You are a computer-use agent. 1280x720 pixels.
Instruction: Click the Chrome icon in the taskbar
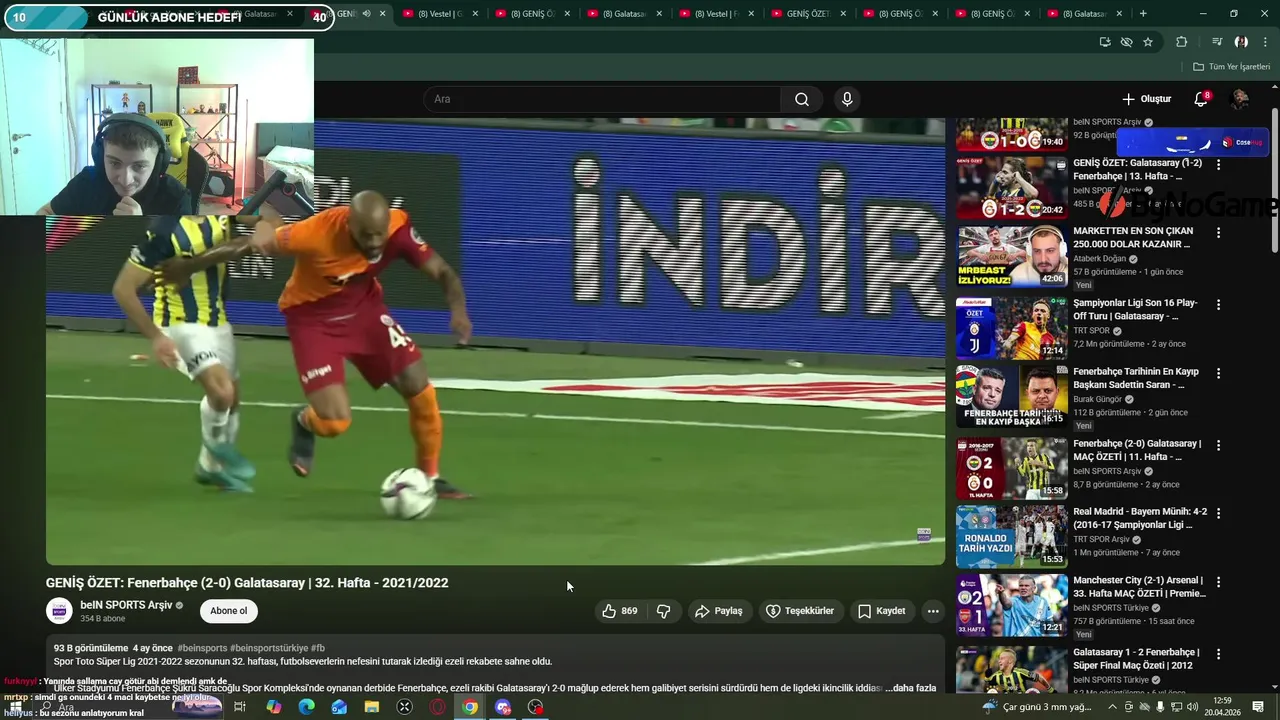coord(470,707)
